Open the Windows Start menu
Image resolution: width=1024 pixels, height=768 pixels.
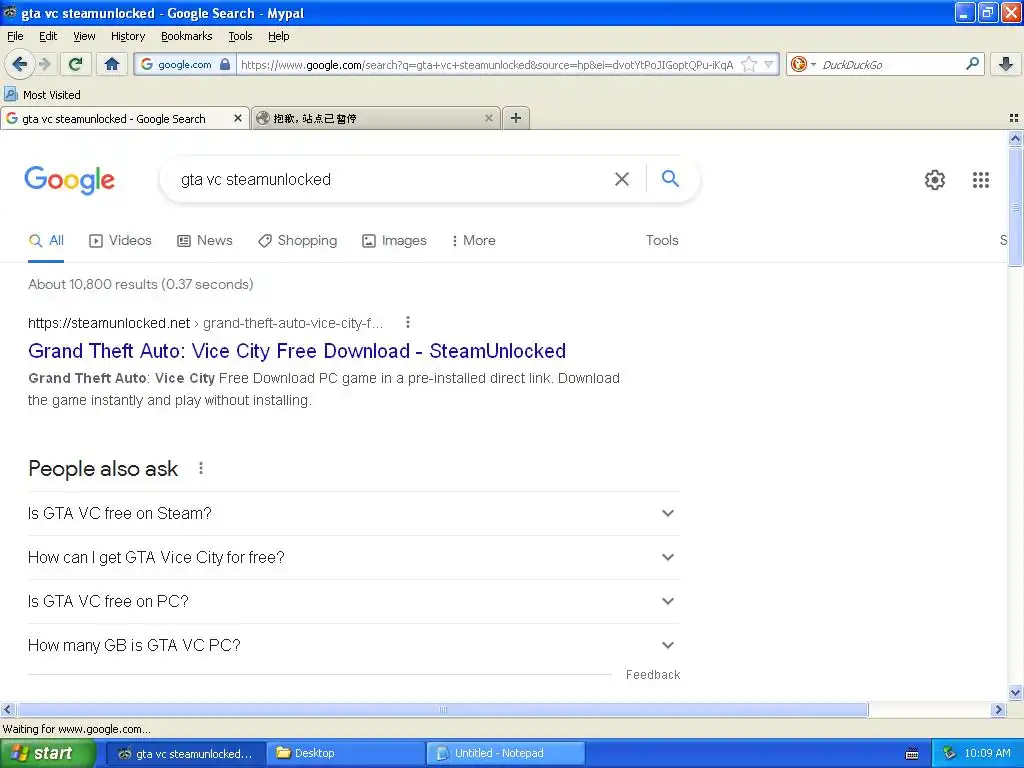[48, 753]
